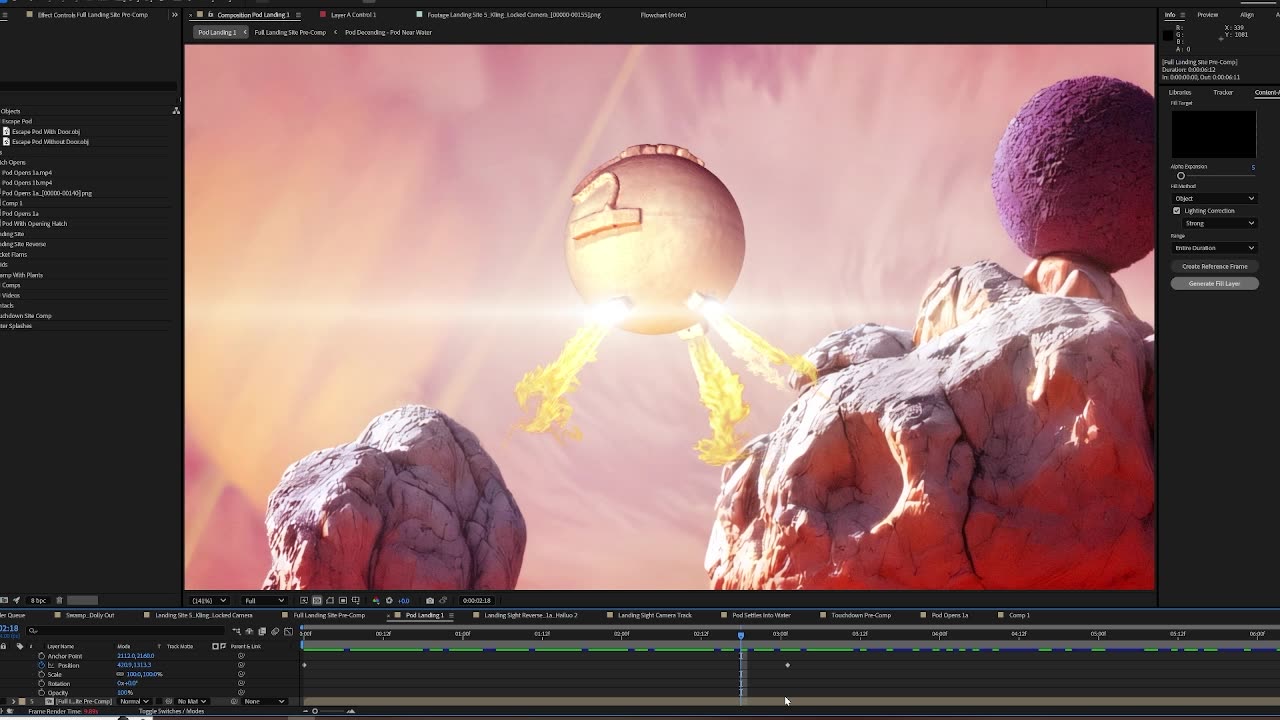Take snapshot with camera icon
This screenshot has width=1280, height=720.
click(430, 600)
